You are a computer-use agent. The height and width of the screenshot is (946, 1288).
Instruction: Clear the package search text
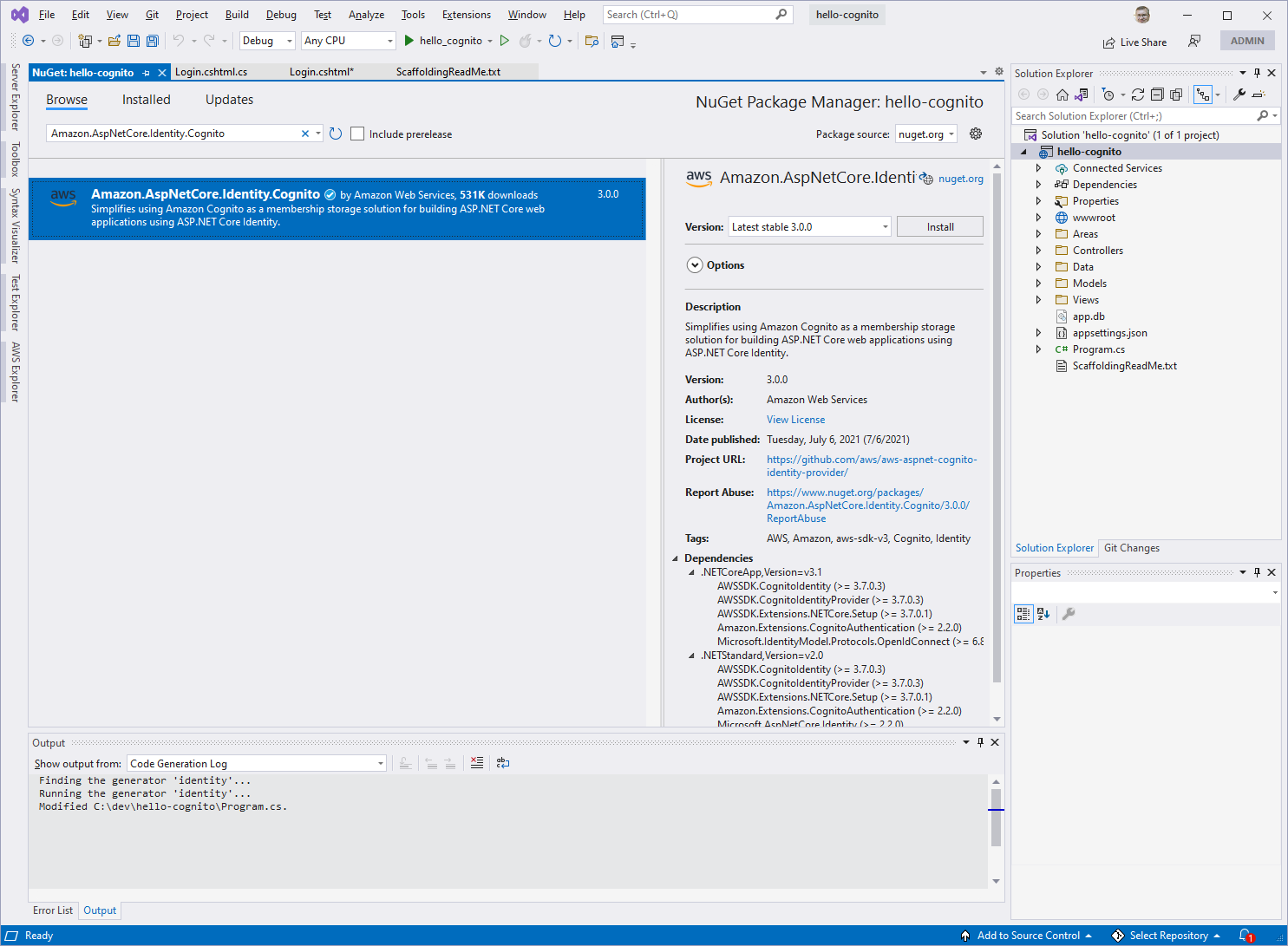coord(305,134)
